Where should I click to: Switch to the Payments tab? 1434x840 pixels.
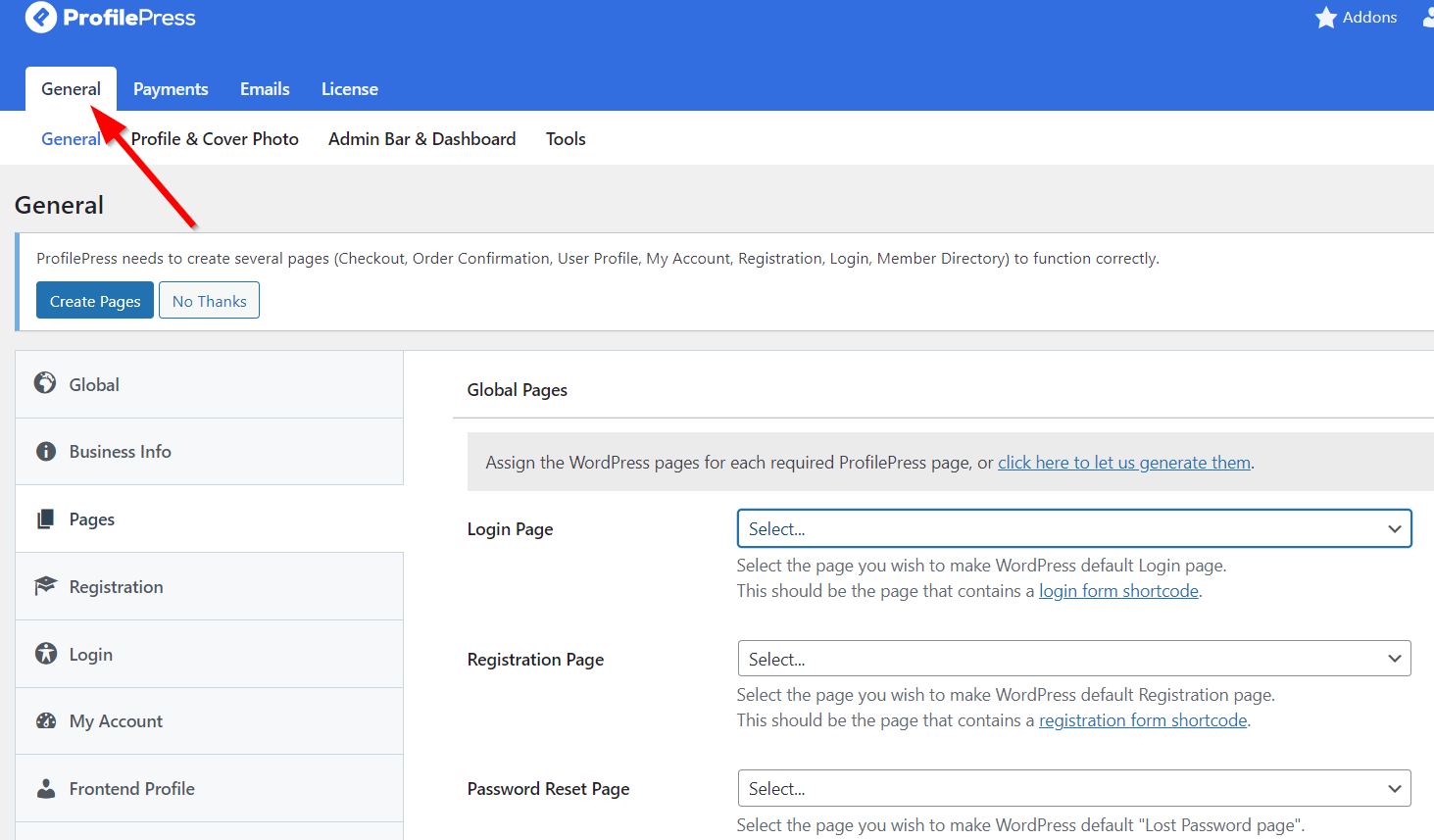click(x=171, y=89)
